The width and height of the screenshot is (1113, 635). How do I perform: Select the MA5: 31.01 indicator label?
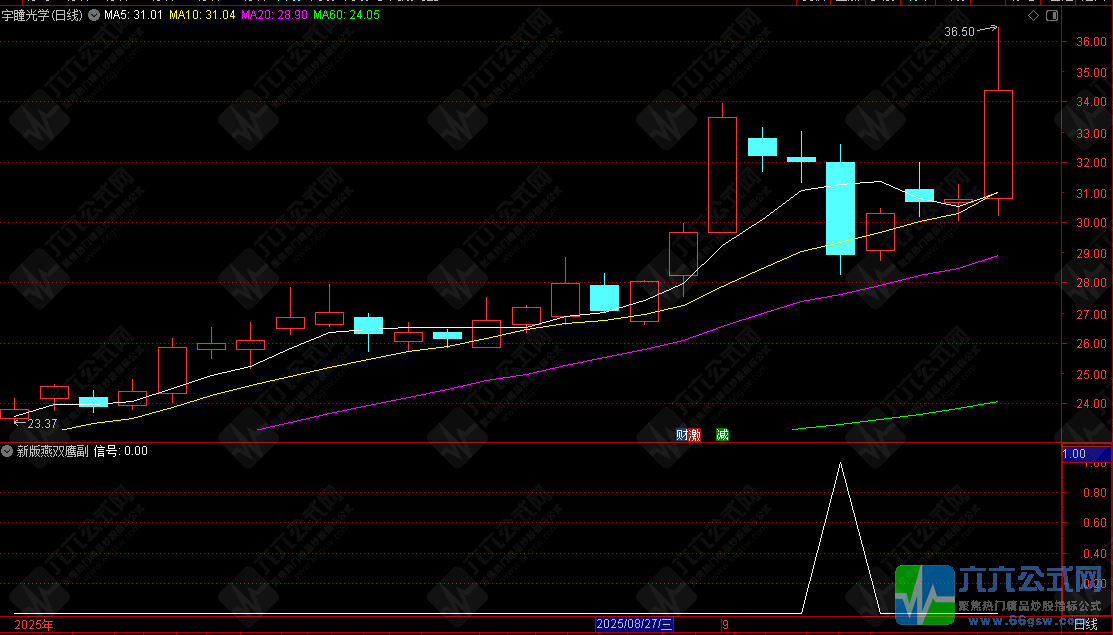tap(133, 15)
